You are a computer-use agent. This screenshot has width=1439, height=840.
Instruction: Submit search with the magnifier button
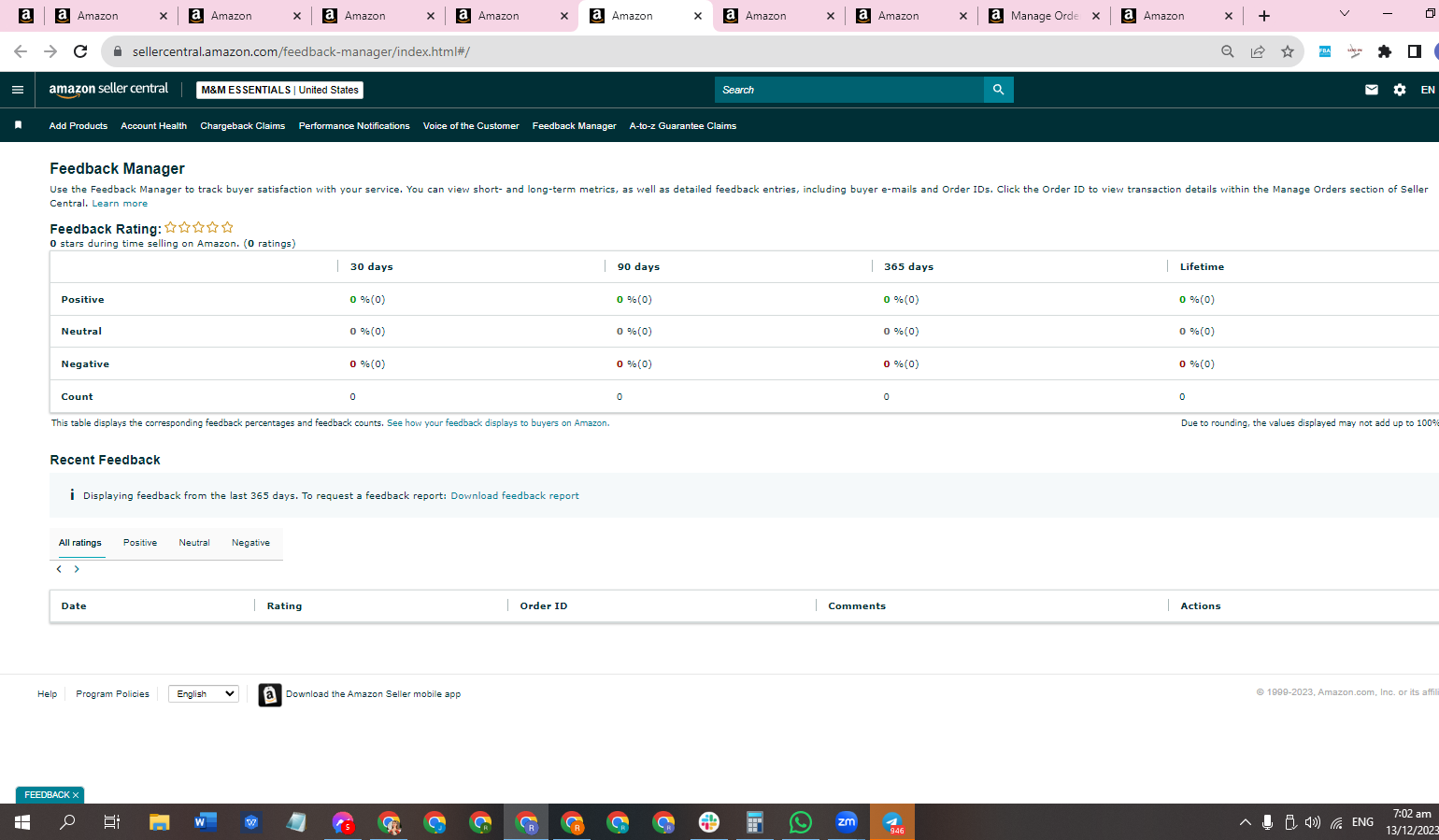click(998, 90)
